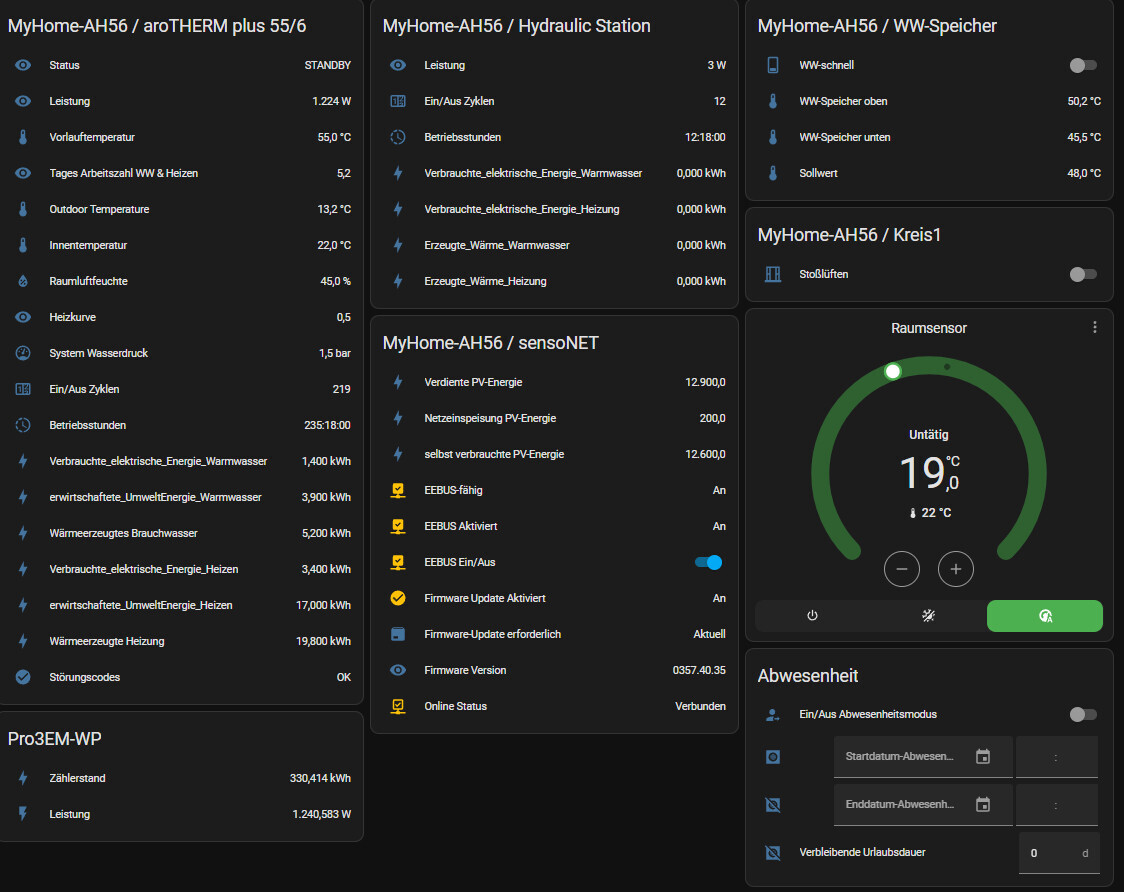Click the lightning icon beside Zählerstand
The width and height of the screenshot is (1124, 892).
pos(23,778)
